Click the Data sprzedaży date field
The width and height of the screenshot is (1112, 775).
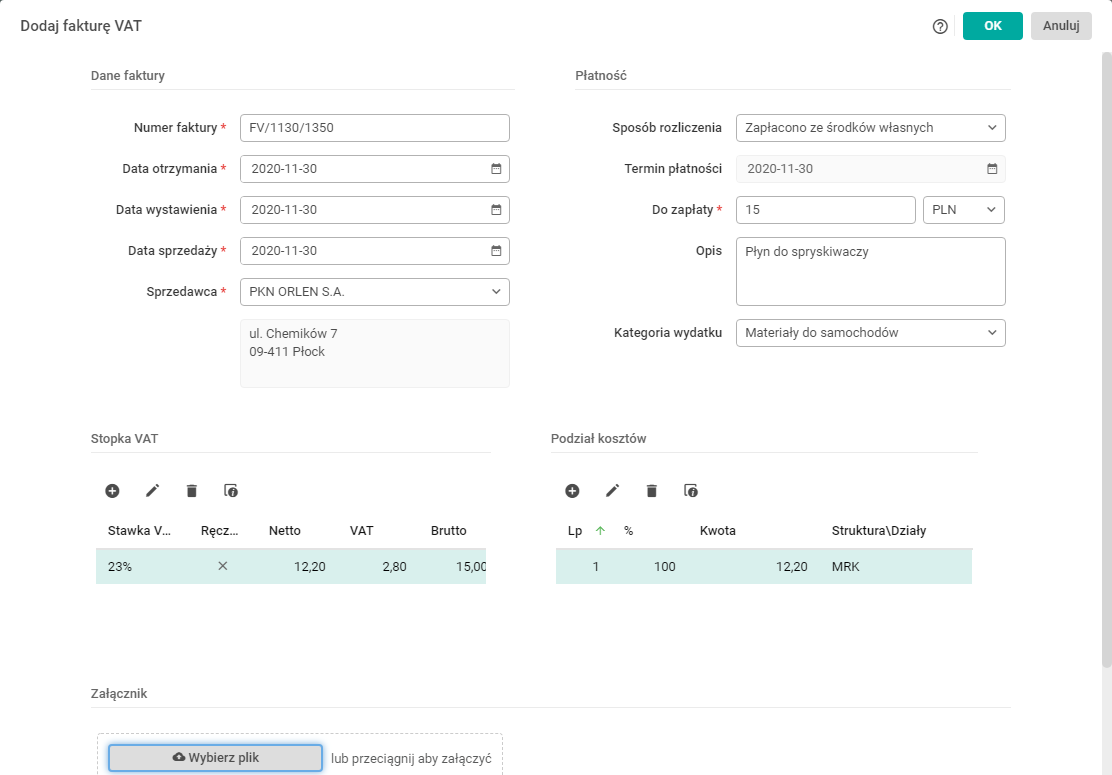(x=374, y=251)
